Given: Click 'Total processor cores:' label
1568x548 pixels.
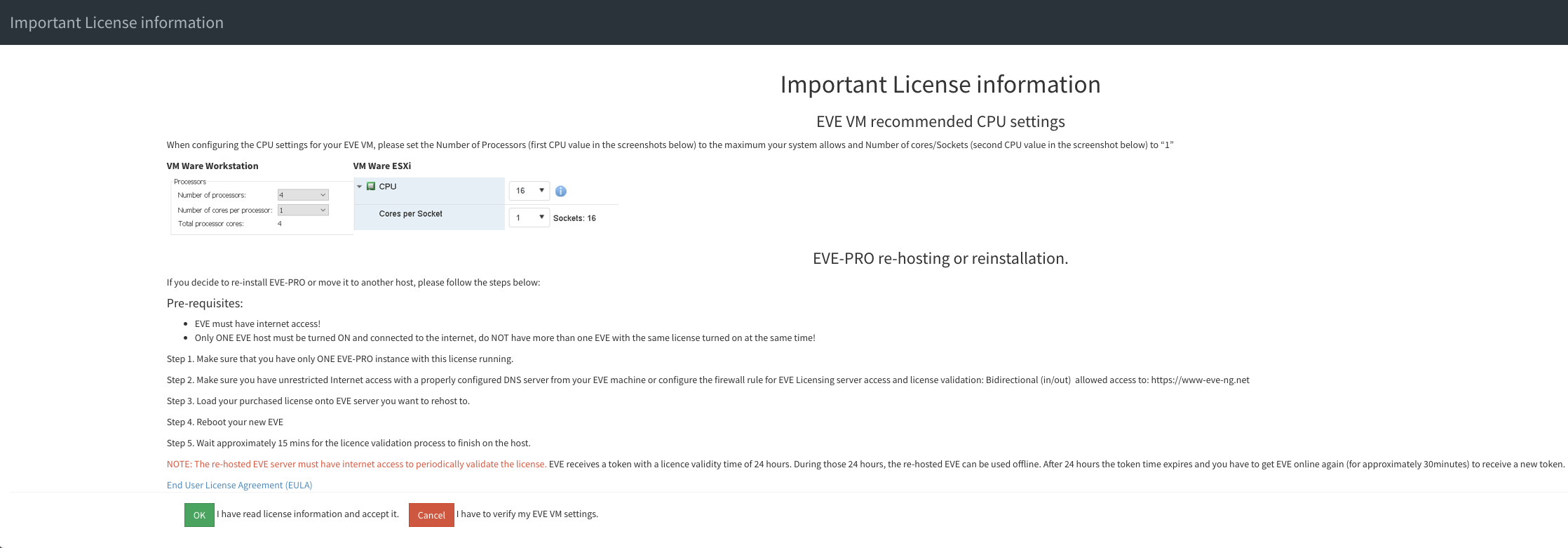Looking at the screenshot, I should (x=210, y=224).
